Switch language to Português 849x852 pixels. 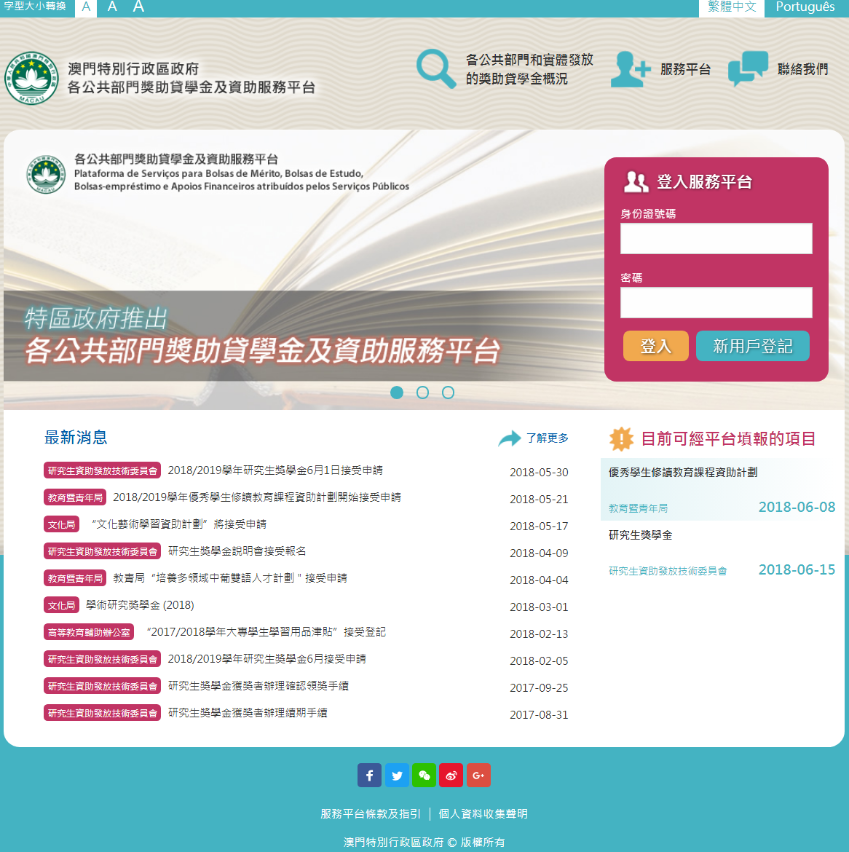coord(805,7)
